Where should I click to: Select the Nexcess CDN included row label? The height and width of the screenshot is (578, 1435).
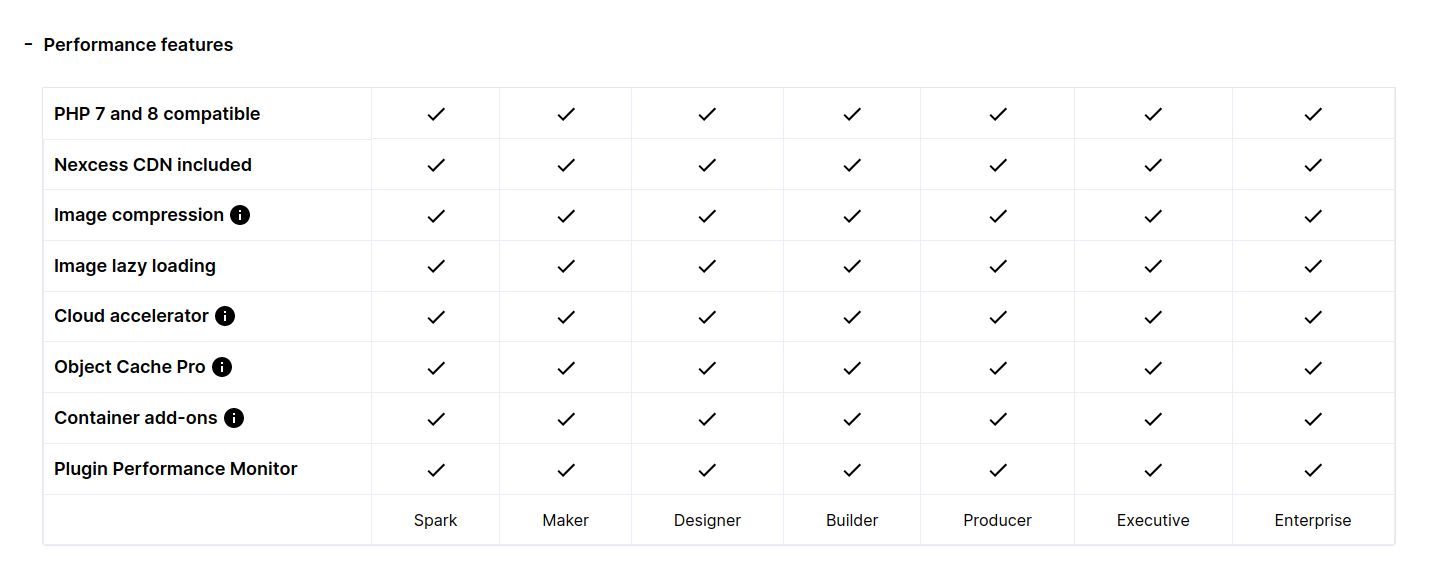click(x=153, y=165)
